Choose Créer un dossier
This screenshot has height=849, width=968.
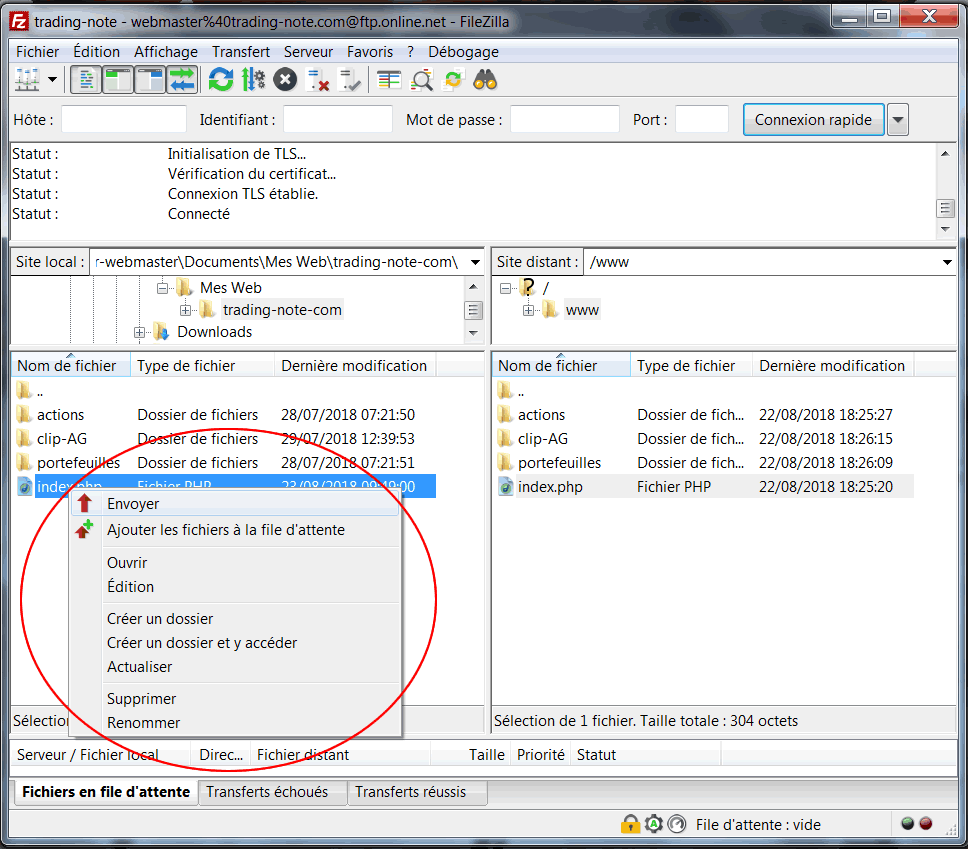point(235,619)
